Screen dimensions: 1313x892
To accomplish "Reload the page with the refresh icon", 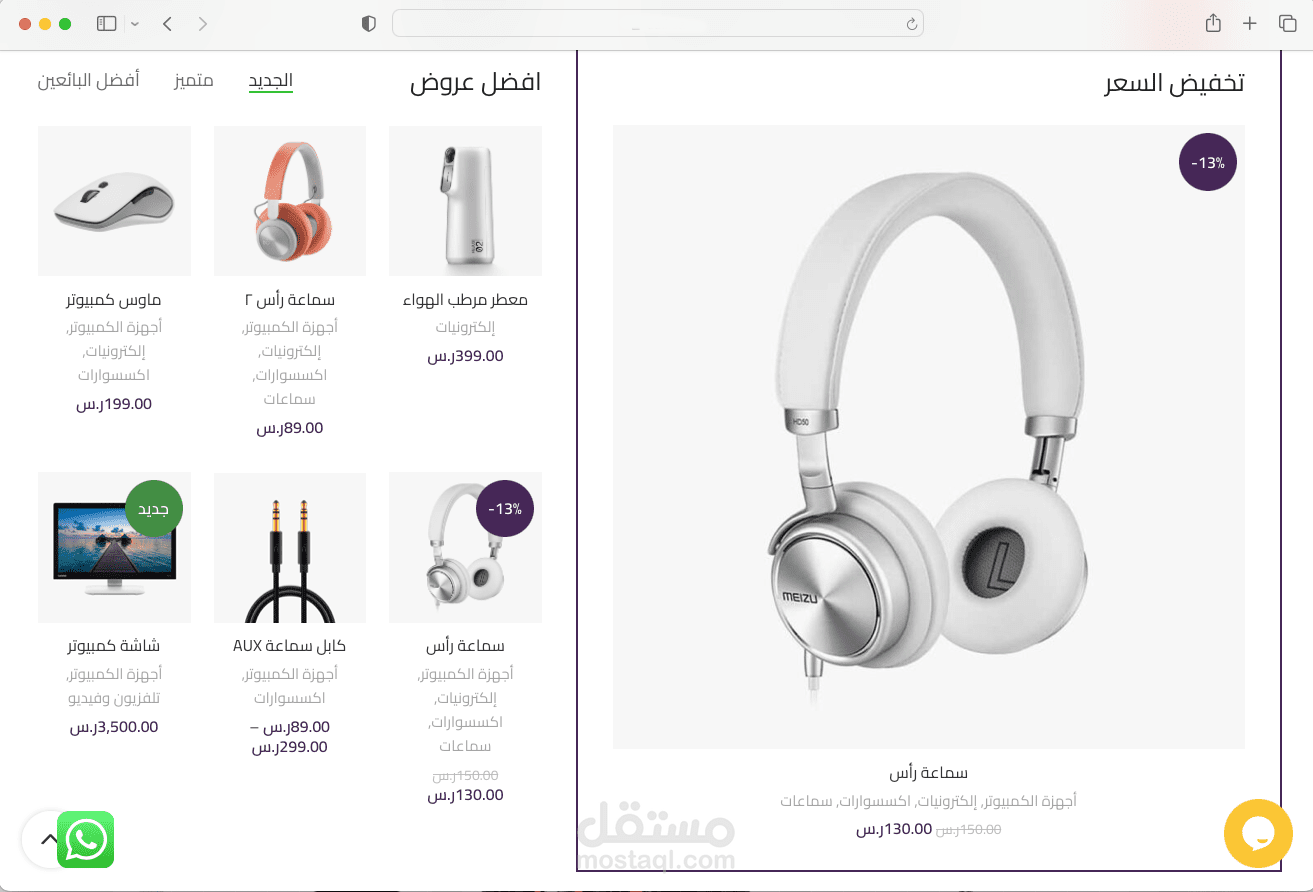I will click(x=911, y=24).
